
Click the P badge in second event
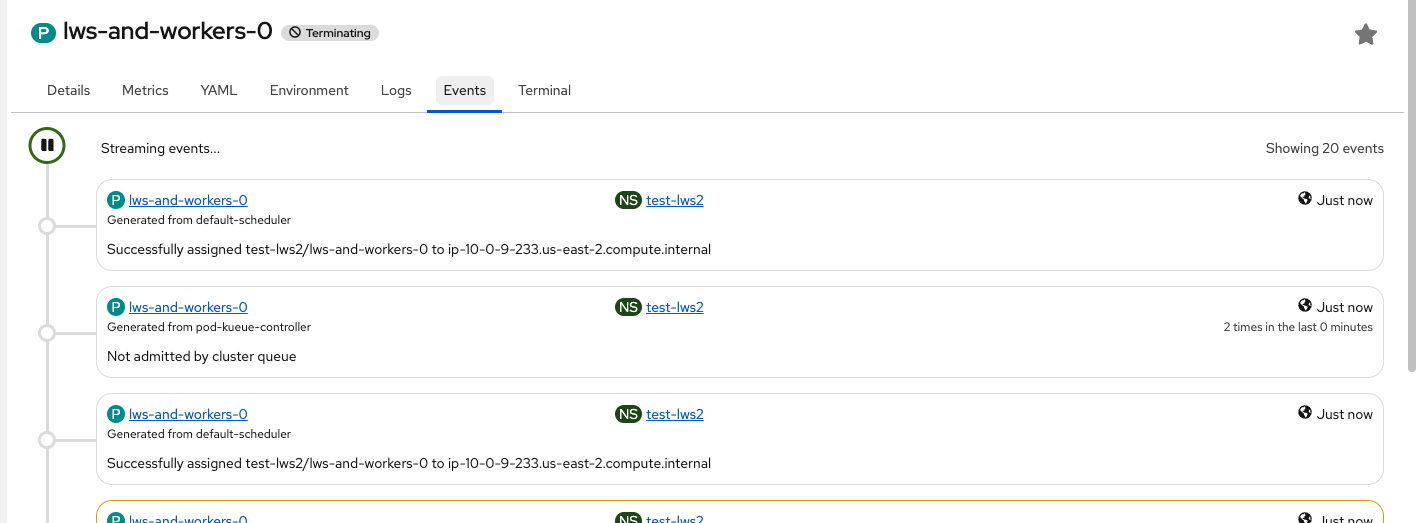[116, 307]
